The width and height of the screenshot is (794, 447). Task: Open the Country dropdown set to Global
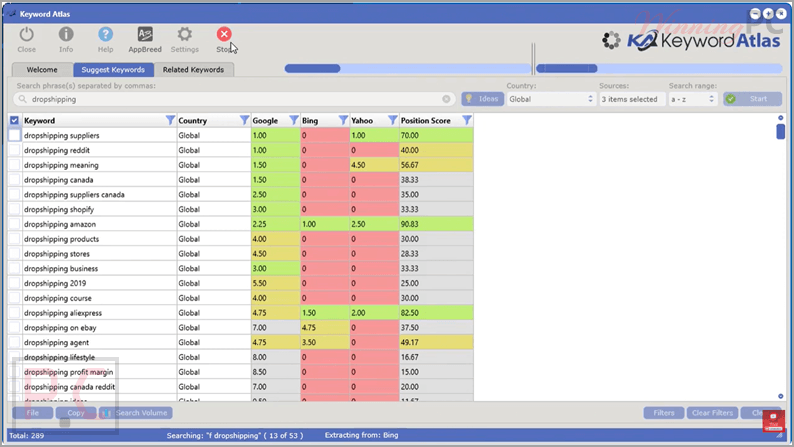pos(551,99)
